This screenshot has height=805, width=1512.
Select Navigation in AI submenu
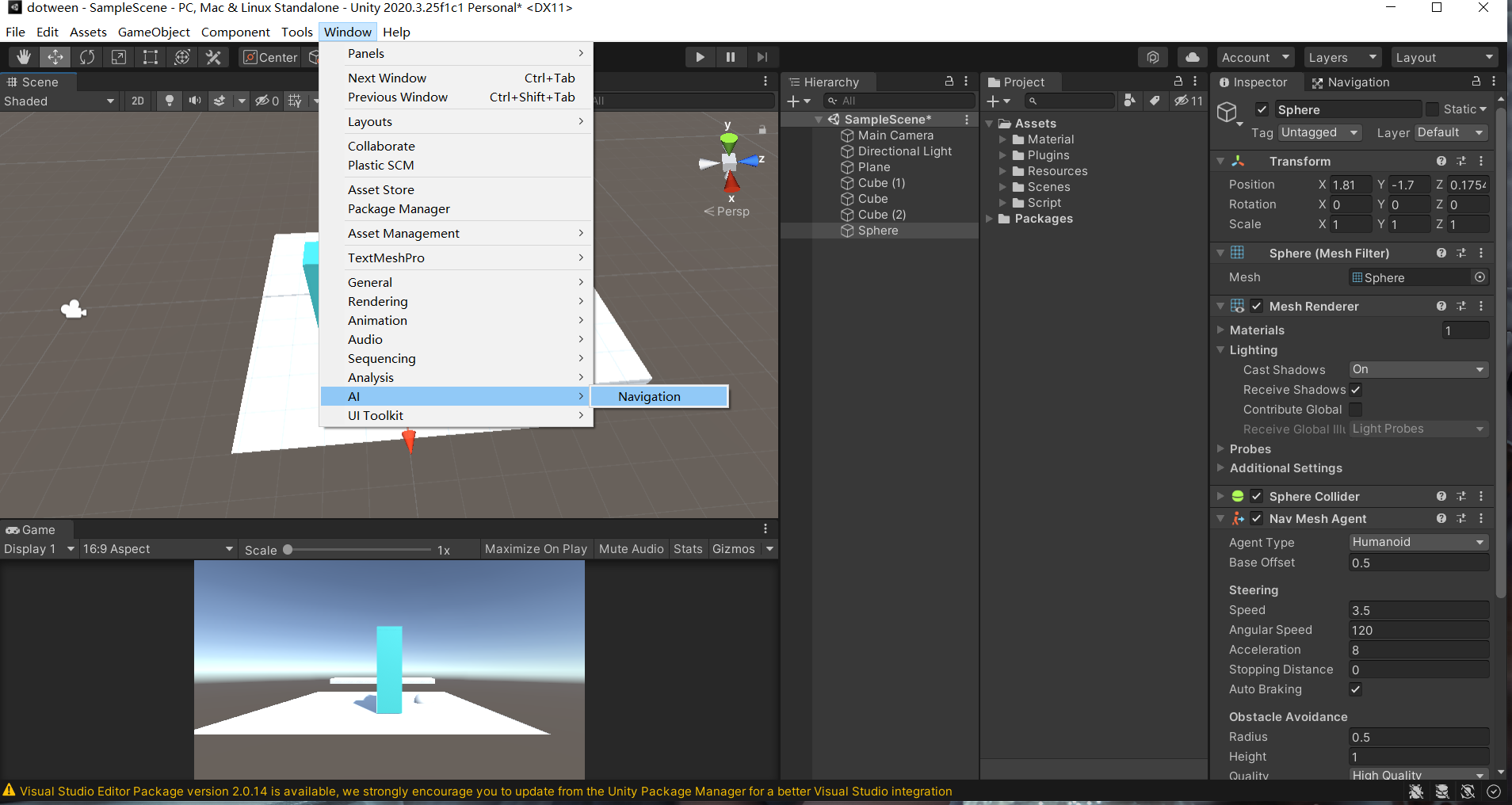659,396
